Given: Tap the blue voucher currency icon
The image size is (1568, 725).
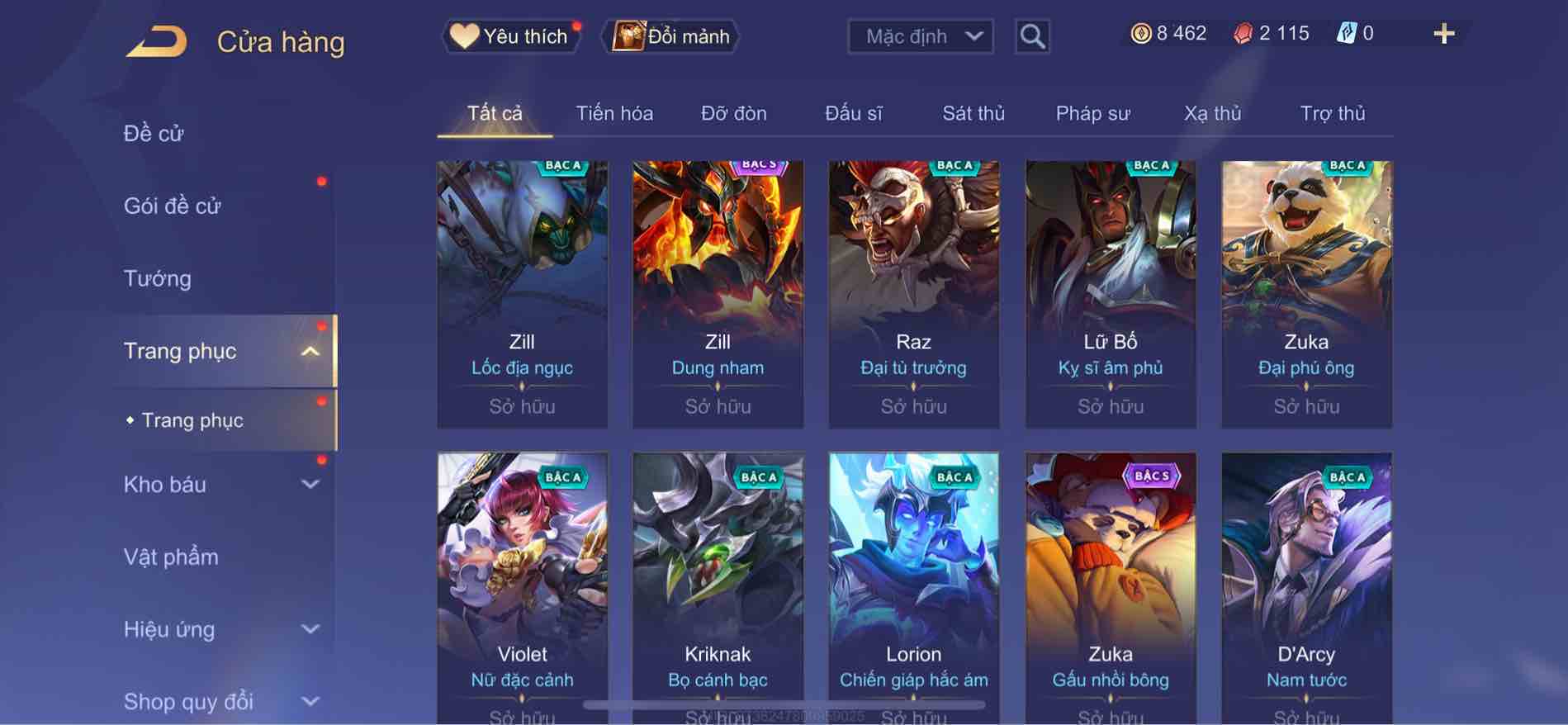Looking at the screenshot, I should pyautogui.click(x=1346, y=34).
